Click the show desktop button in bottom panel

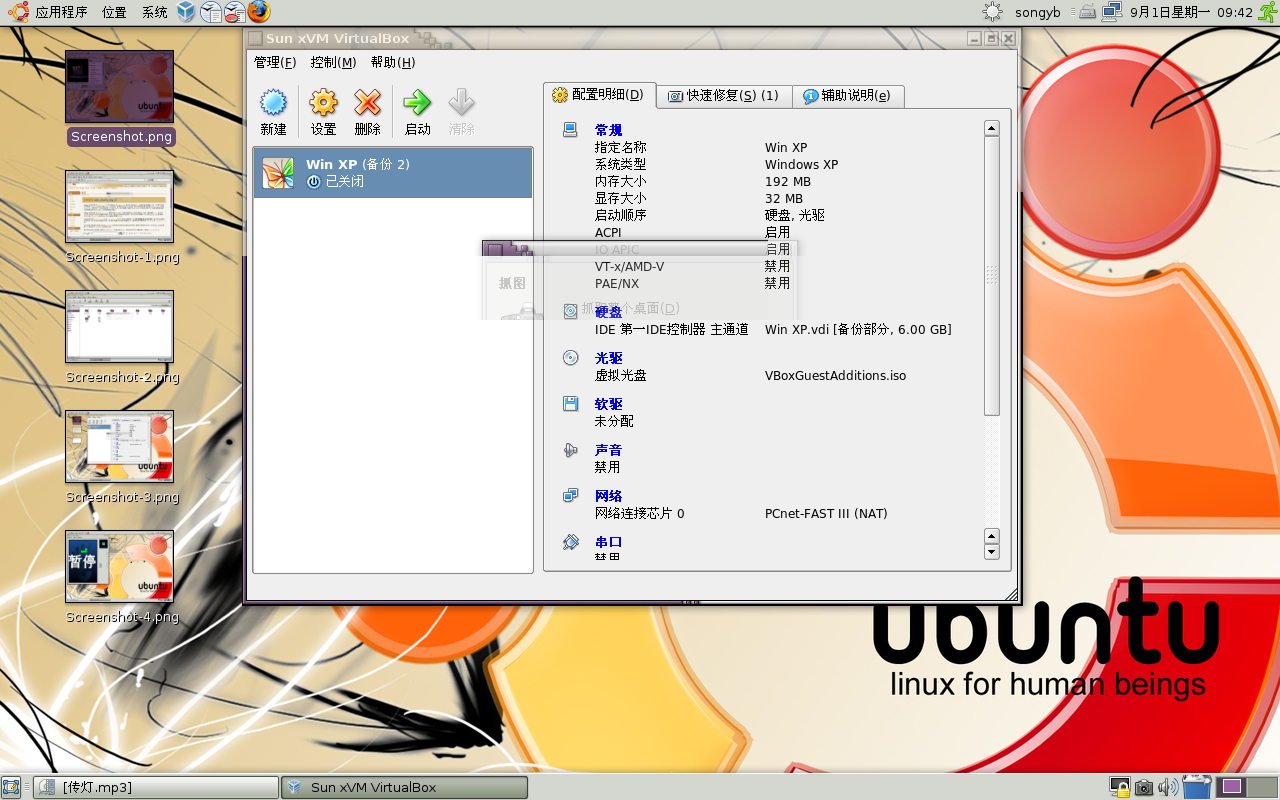tap(13, 787)
